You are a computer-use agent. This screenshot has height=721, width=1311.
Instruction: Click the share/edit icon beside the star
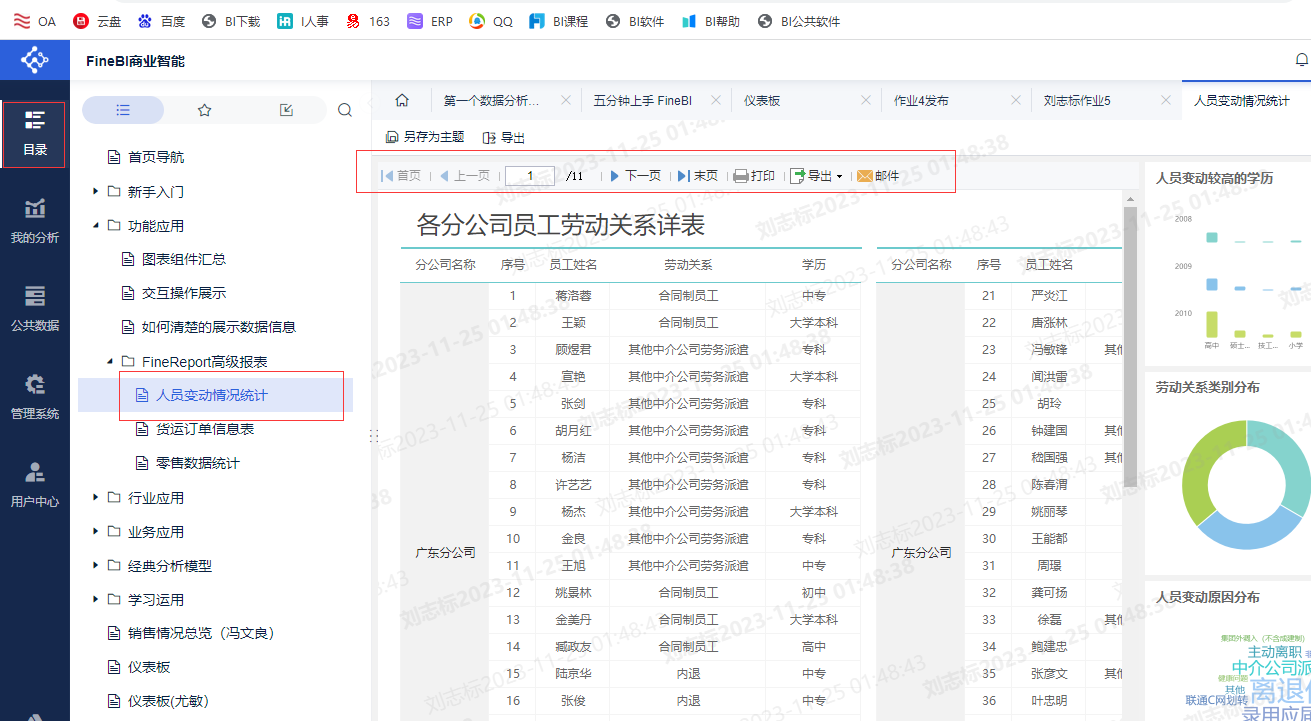click(287, 110)
